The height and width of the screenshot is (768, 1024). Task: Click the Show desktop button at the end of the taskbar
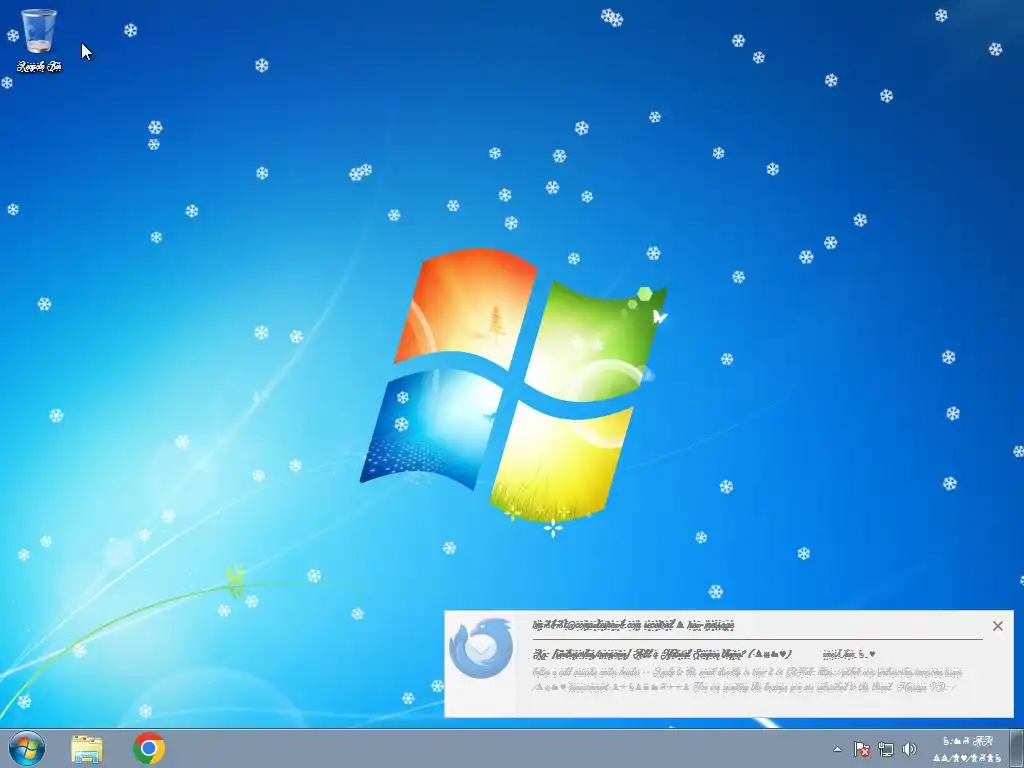1017,749
